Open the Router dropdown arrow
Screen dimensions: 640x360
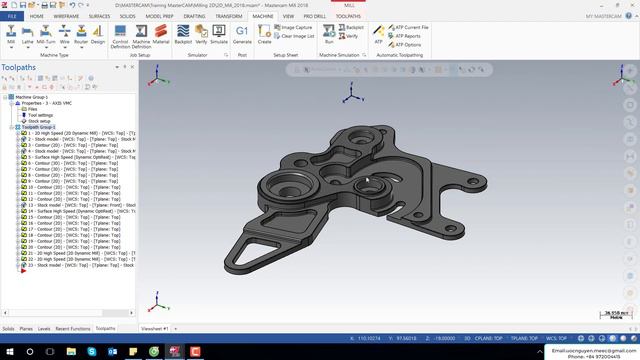81,47
